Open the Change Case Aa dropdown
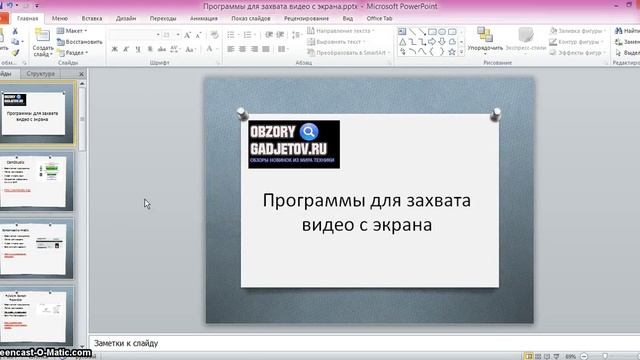640x360 pixels. tap(190, 49)
